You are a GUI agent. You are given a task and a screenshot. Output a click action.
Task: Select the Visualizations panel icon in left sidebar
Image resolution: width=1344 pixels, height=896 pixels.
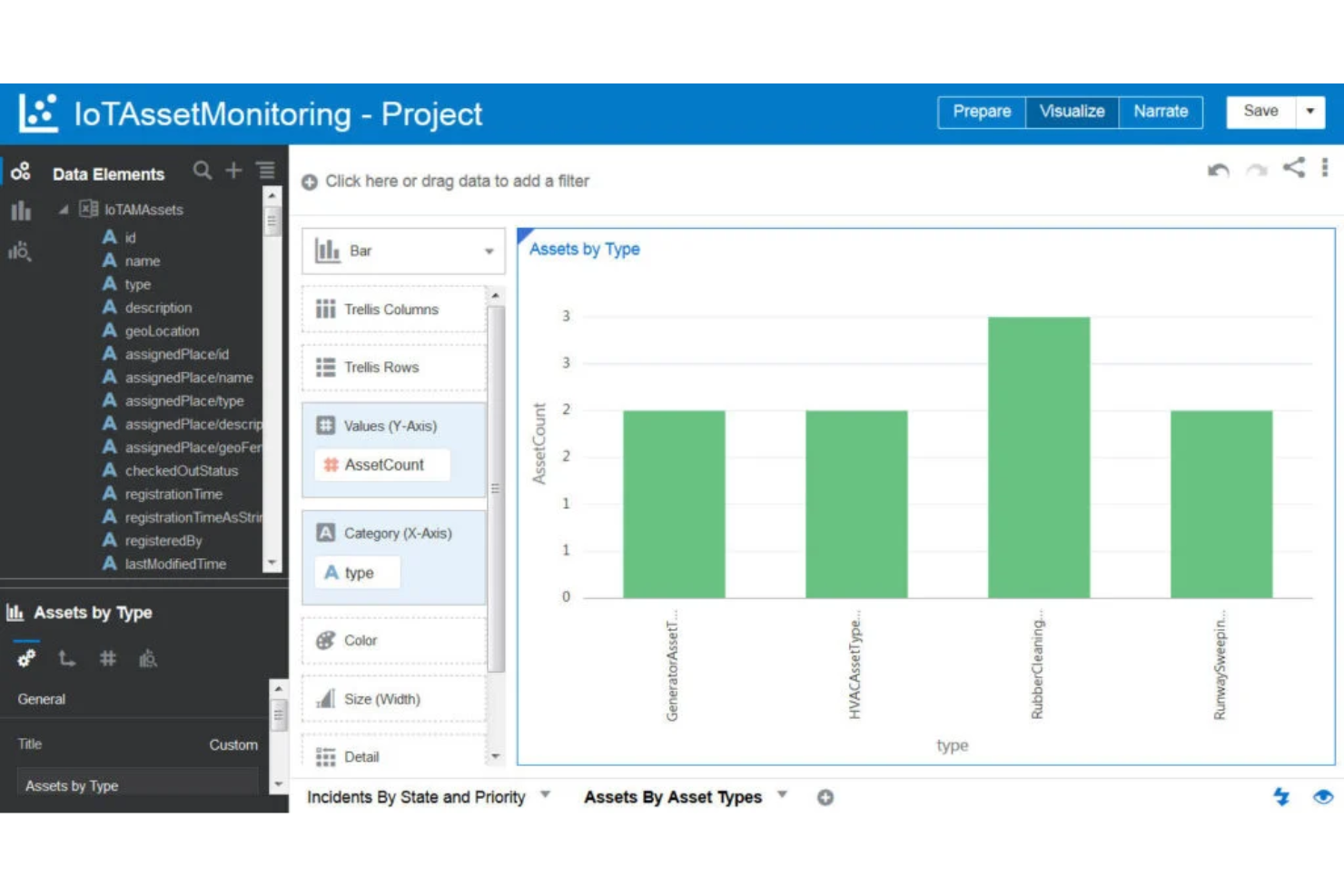20,212
